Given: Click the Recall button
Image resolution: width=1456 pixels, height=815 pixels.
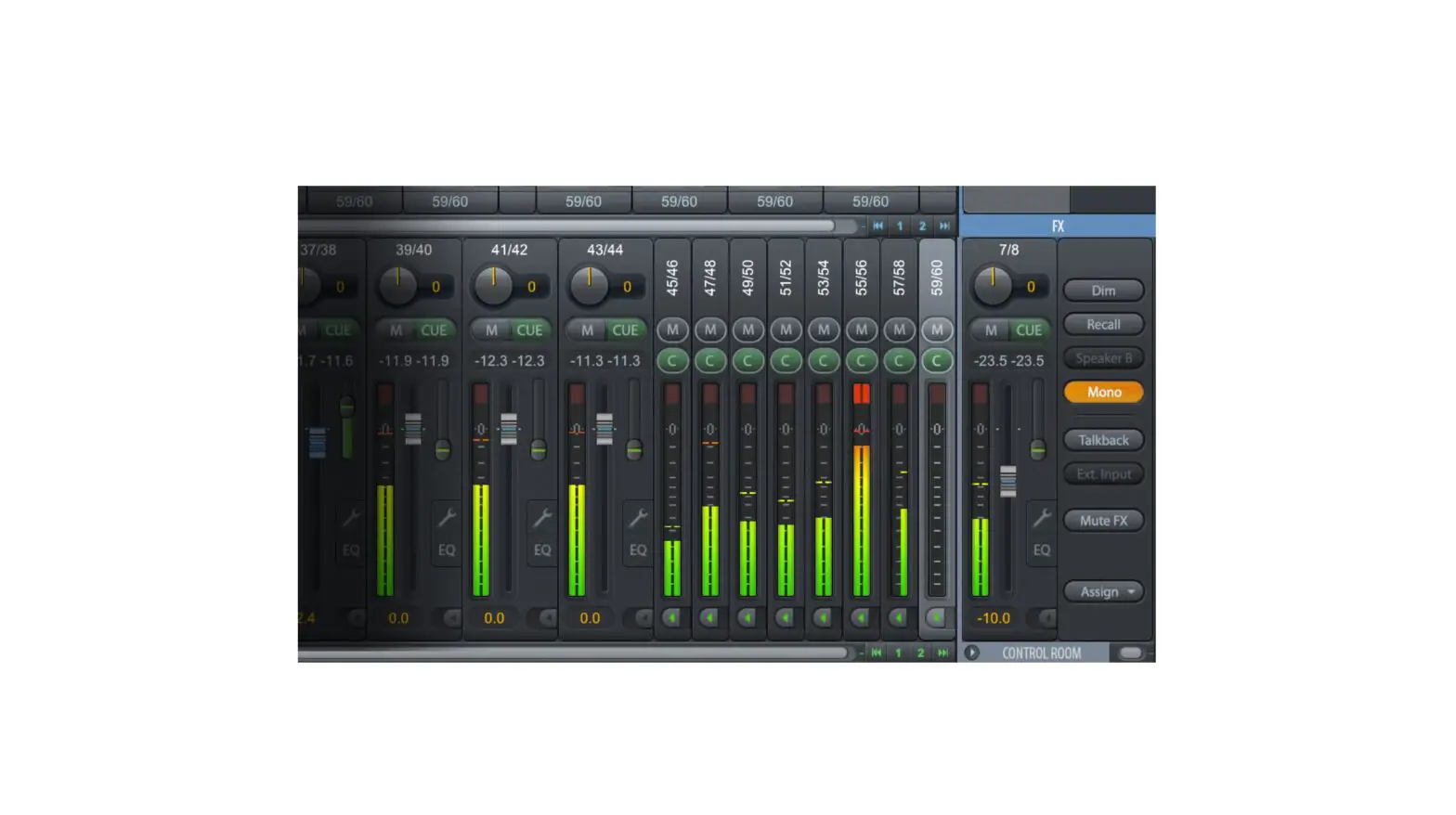Looking at the screenshot, I should pos(1104,324).
